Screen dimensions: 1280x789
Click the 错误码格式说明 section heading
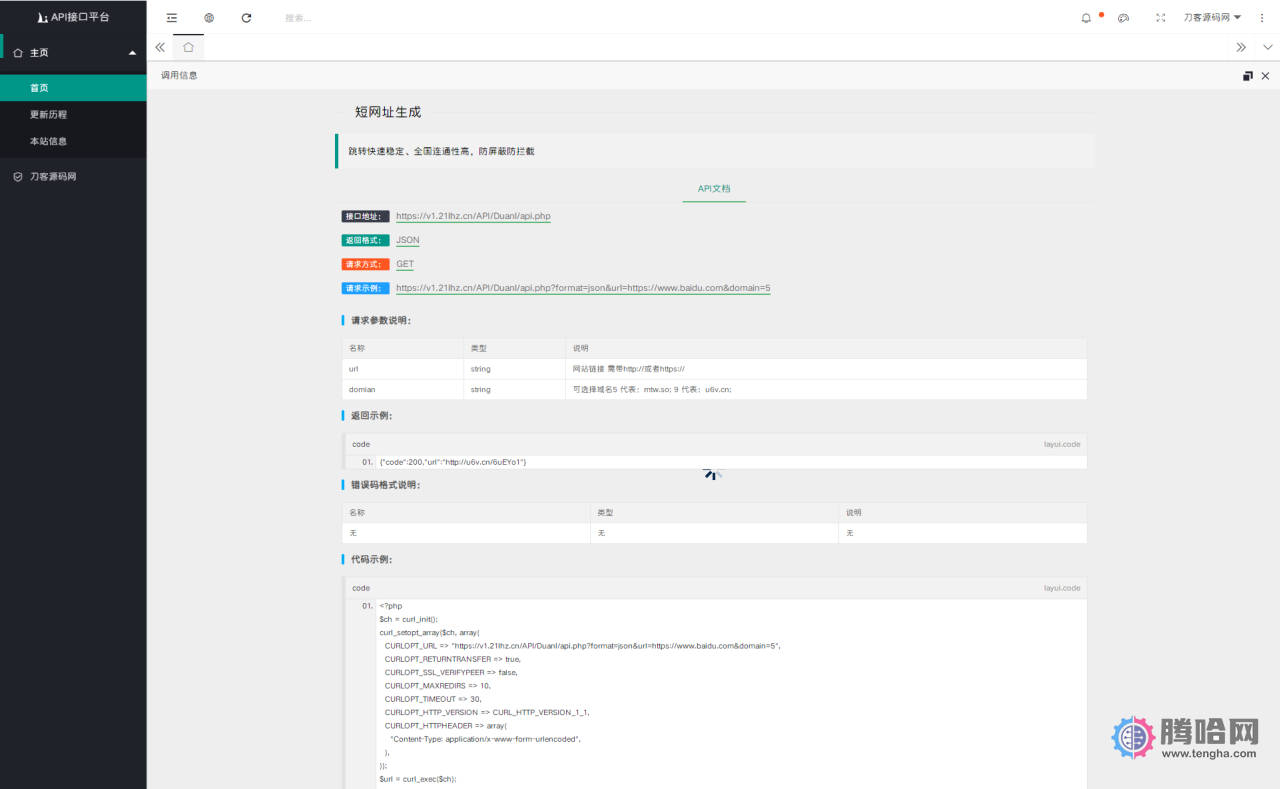pyautogui.click(x=385, y=485)
